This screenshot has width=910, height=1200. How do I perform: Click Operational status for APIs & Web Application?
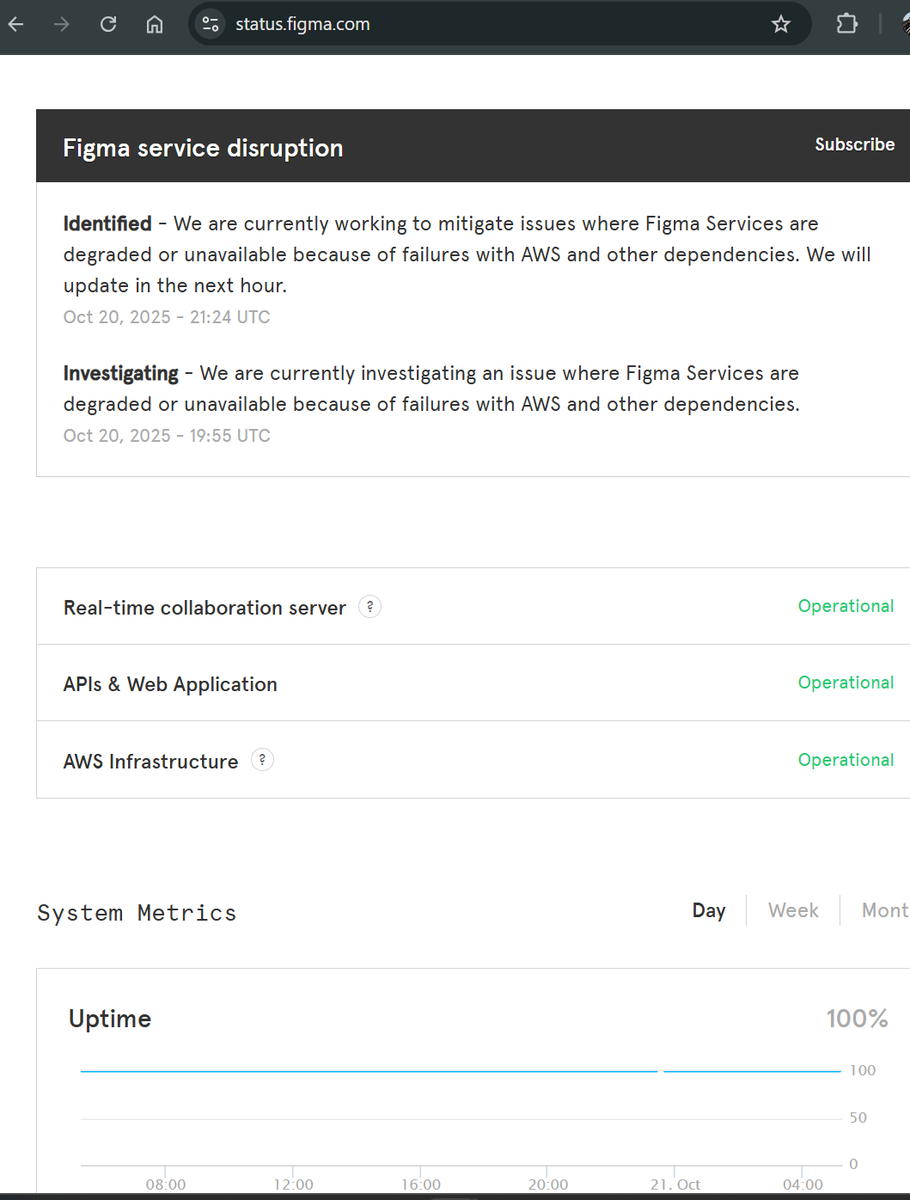(846, 683)
